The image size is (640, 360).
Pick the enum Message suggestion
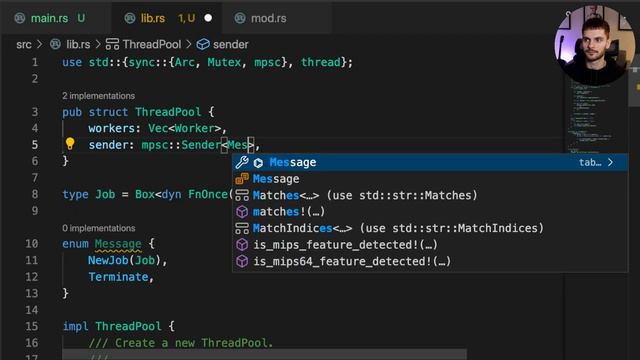tap(430, 179)
